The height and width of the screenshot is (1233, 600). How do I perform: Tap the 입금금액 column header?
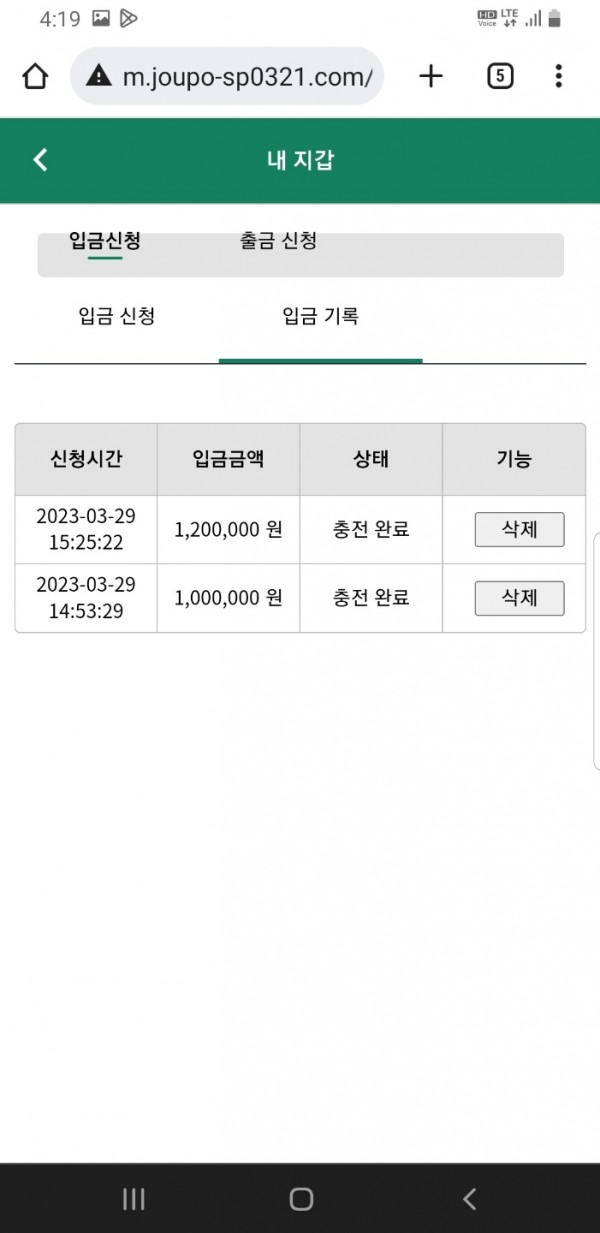(x=228, y=459)
